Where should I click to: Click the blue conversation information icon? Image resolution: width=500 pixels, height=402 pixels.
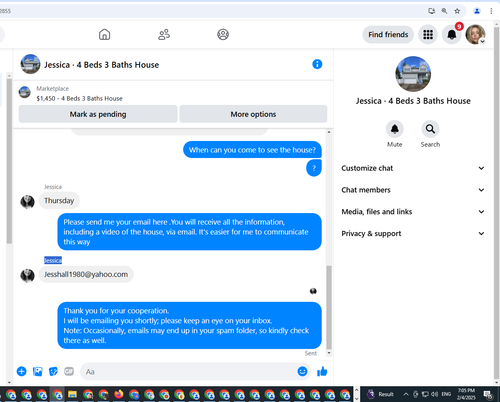[x=317, y=64]
